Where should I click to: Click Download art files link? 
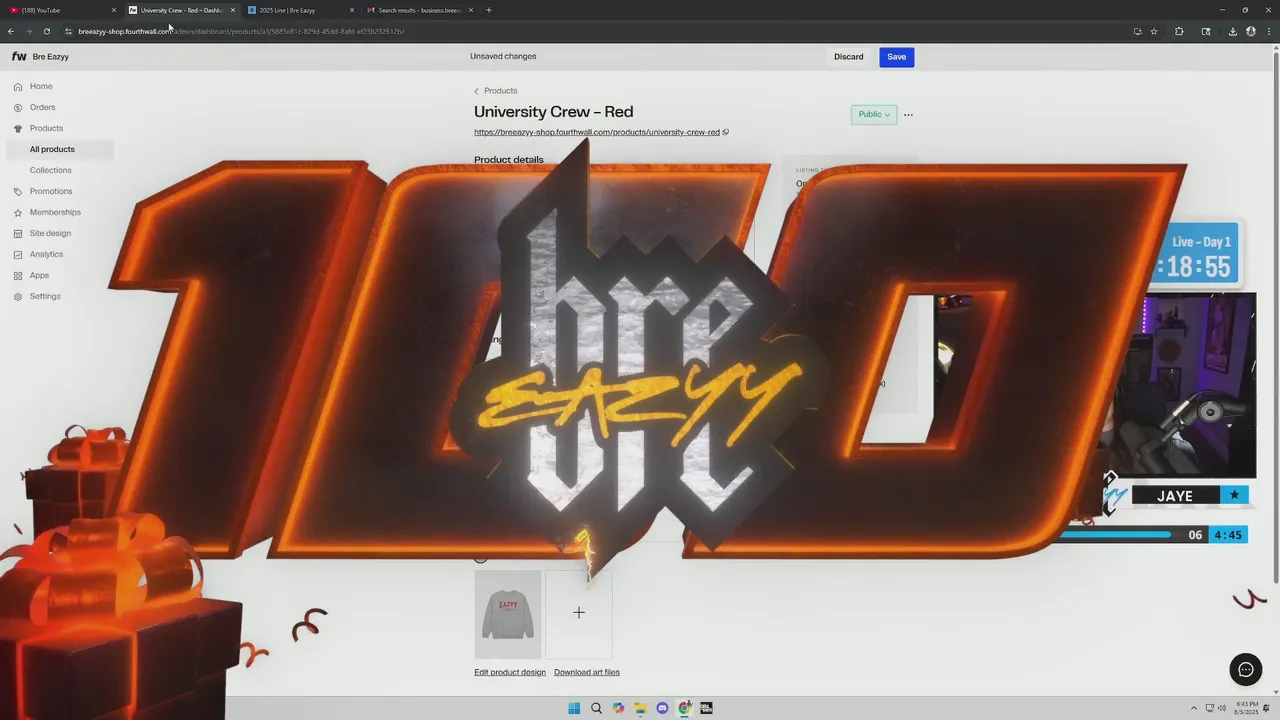pos(587,673)
